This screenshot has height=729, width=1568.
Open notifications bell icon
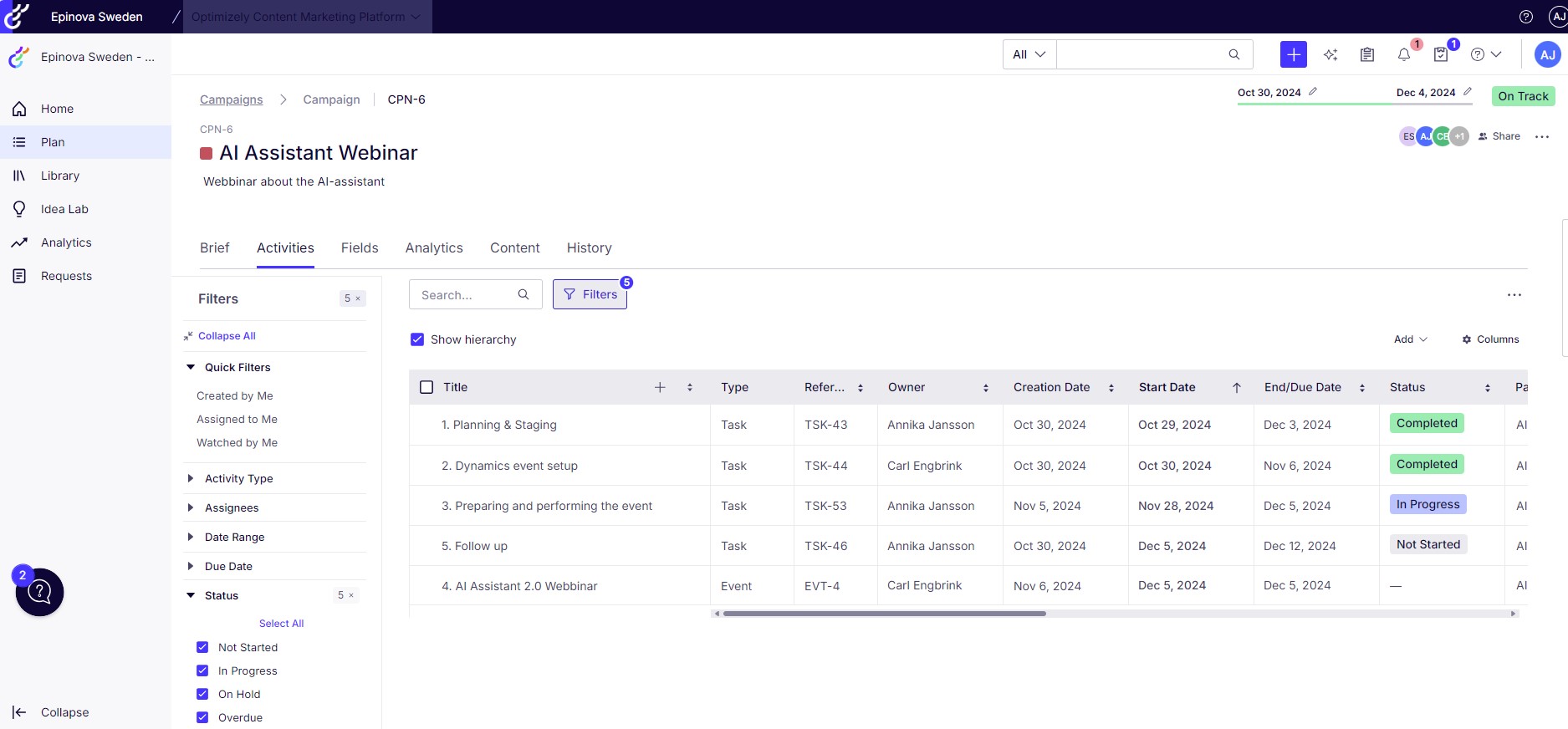pyautogui.click(x=1404, y=54)
